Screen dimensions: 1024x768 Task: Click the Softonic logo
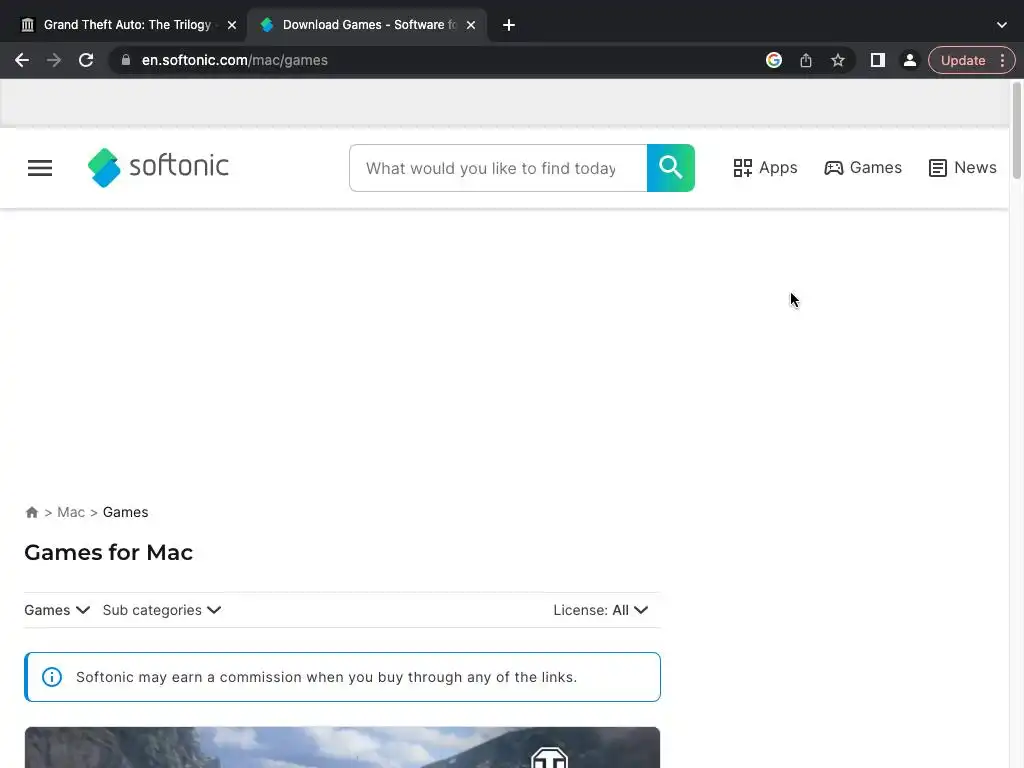[158, 167]
